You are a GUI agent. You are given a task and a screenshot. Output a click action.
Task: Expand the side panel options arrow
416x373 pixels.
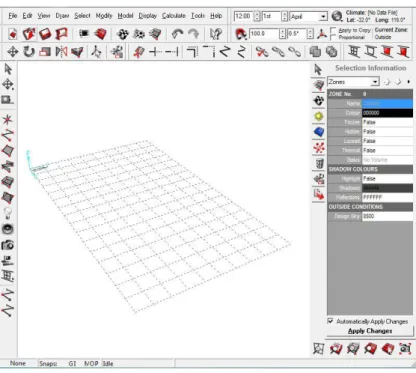(x=409, y=82)
